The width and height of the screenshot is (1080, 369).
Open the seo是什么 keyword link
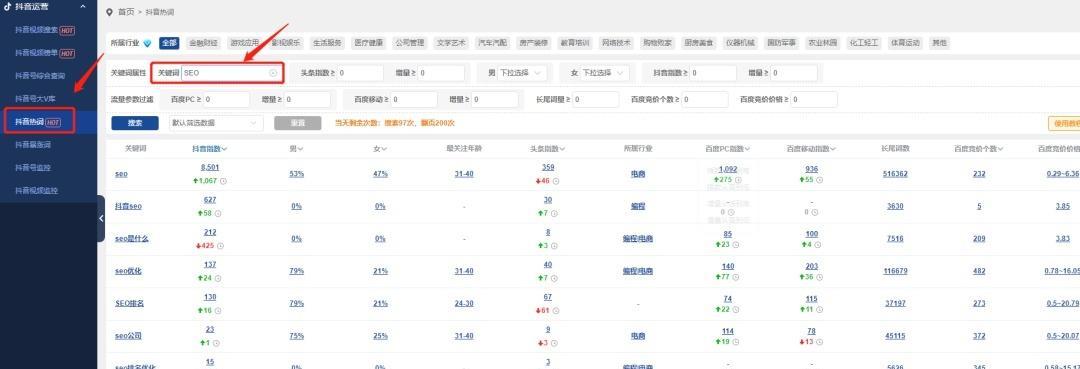coord(132,239)
